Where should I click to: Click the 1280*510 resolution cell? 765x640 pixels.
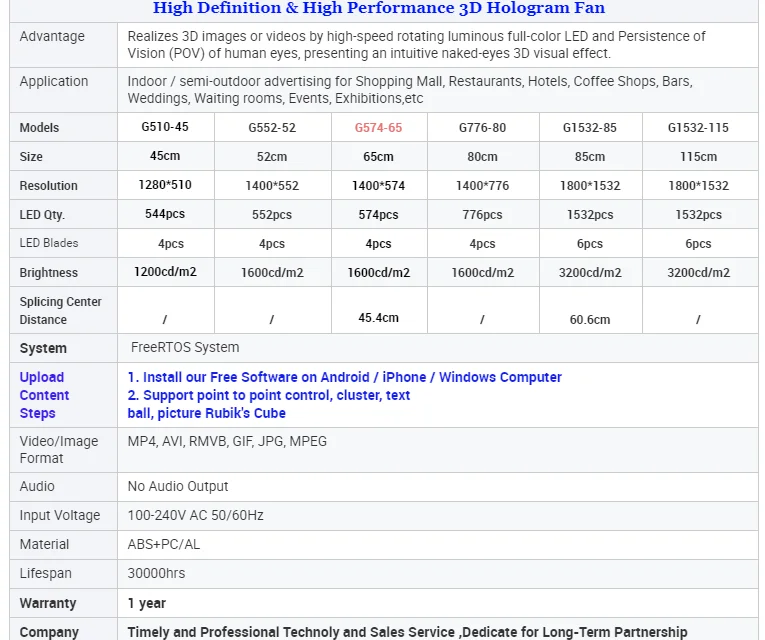coord(165,185)
